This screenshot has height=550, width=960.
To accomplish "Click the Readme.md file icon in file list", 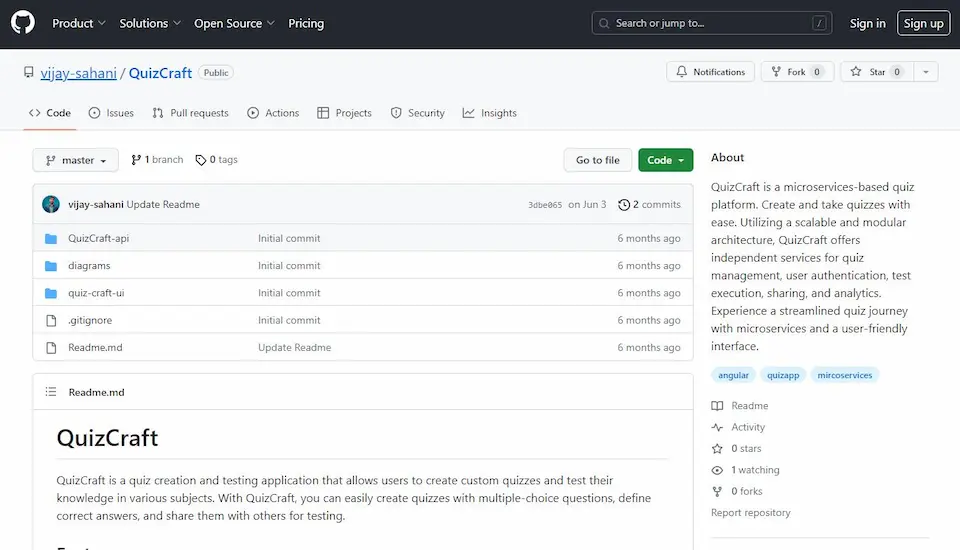I will click(x=51, y=347).
